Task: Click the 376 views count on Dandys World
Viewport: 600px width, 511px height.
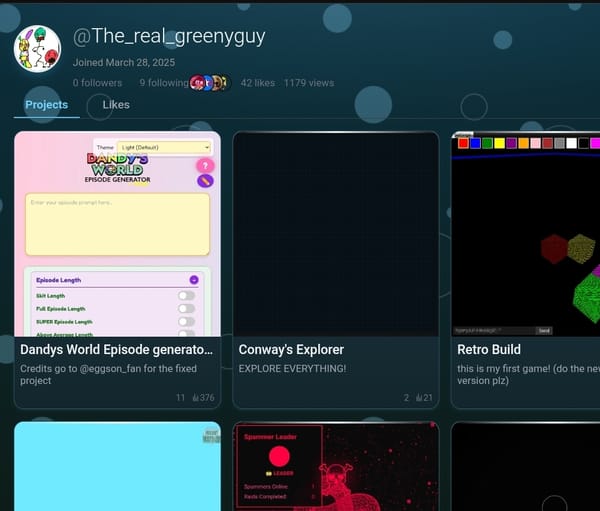Action: (204, 398)
